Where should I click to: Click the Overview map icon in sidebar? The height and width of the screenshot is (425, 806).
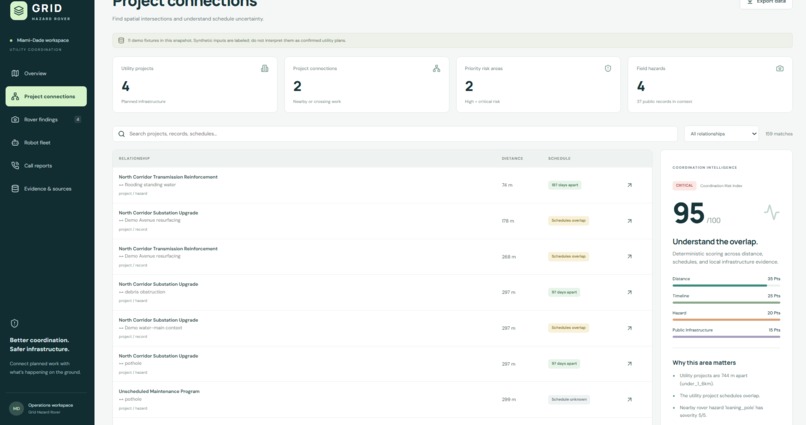tap(15, 73)
